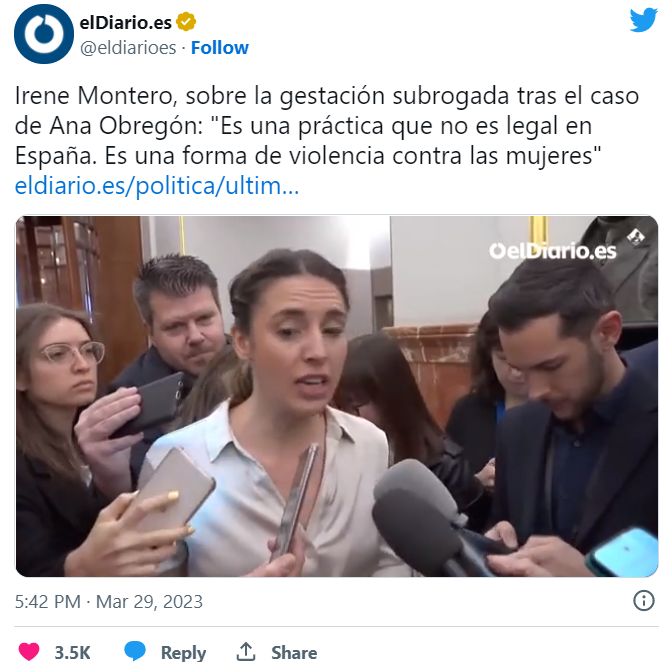Click the small badge icon in video corner
The width and height of the screenshot is (672, 669).
click(636, 237)
